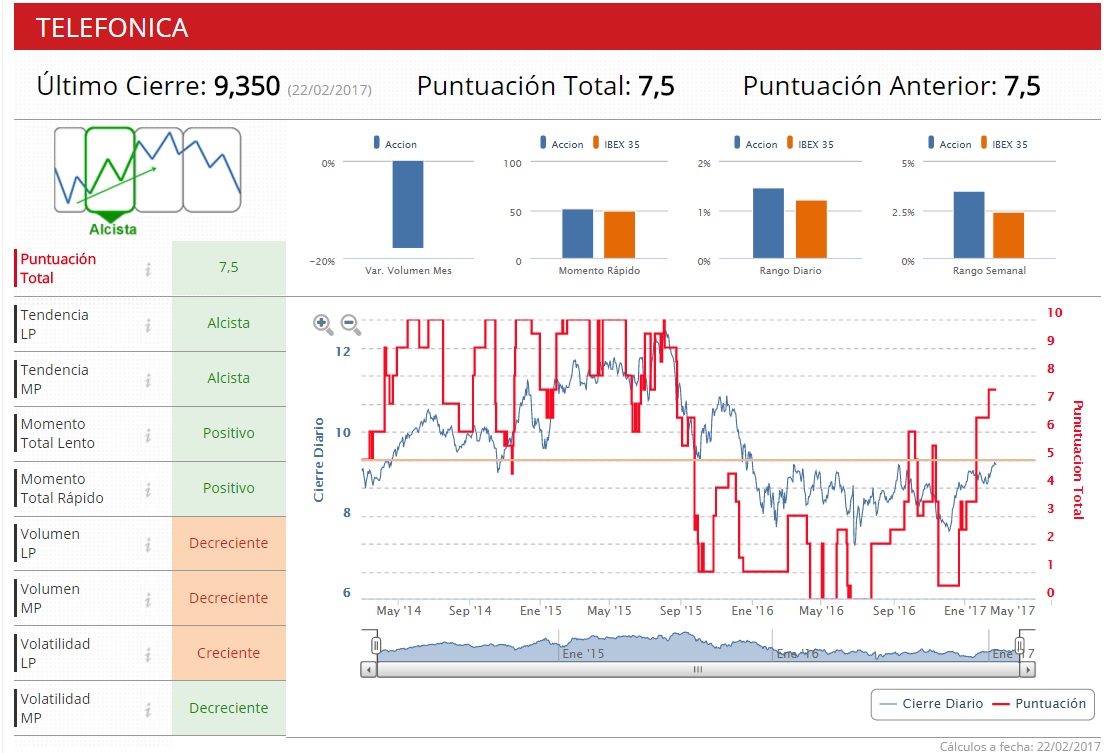
Task: Click the Var. Volumen Mes chart label
Action: tap(408, 270)
